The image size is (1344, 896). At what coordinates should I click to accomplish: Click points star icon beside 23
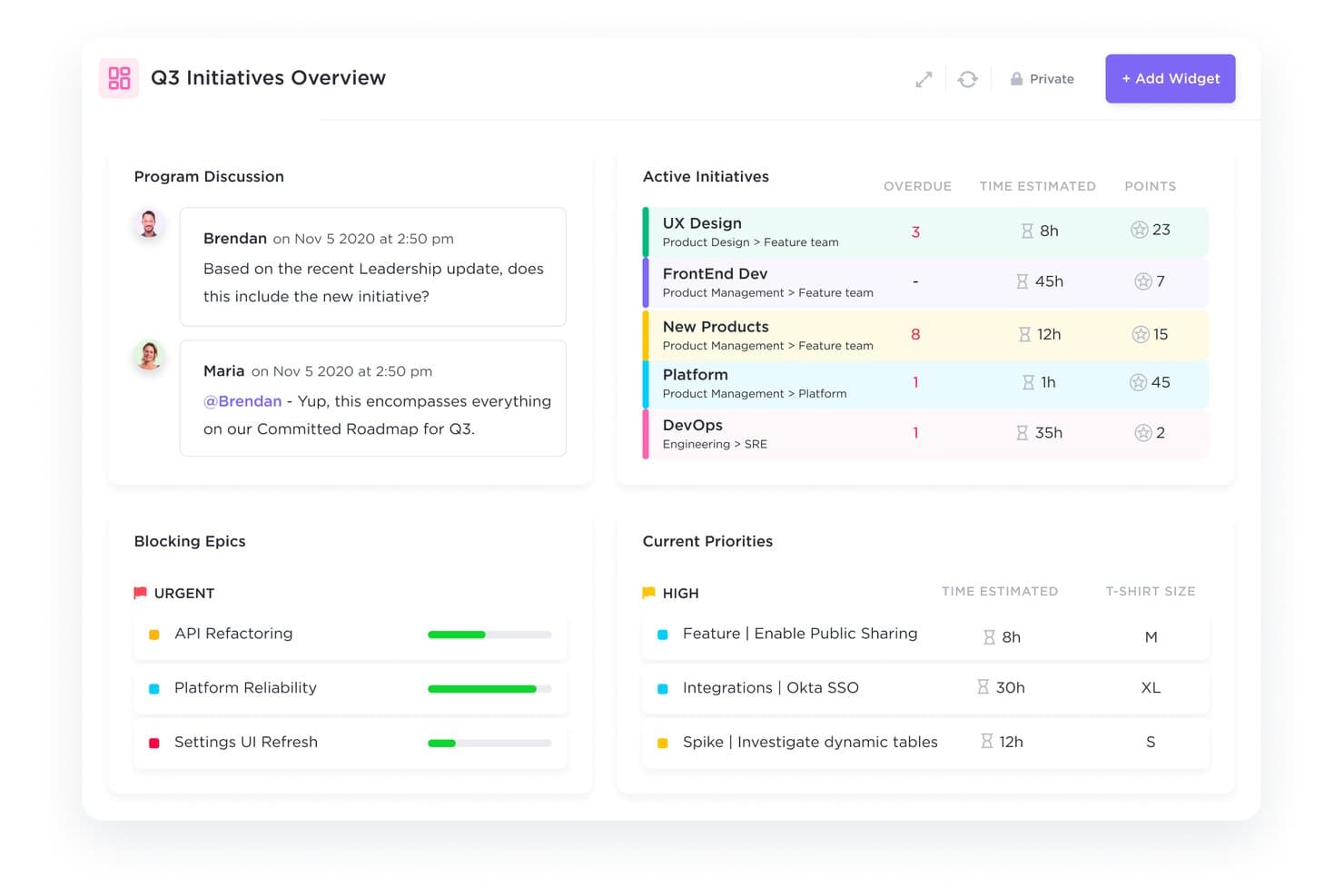[x=1139, y=230]
